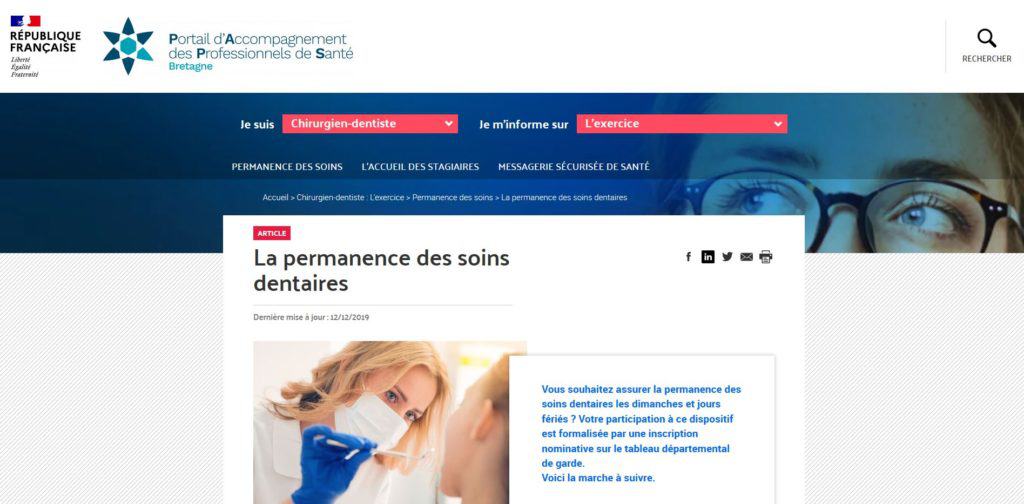
Task: Click the red ARTICLE tag
Action: coord(272,233)
